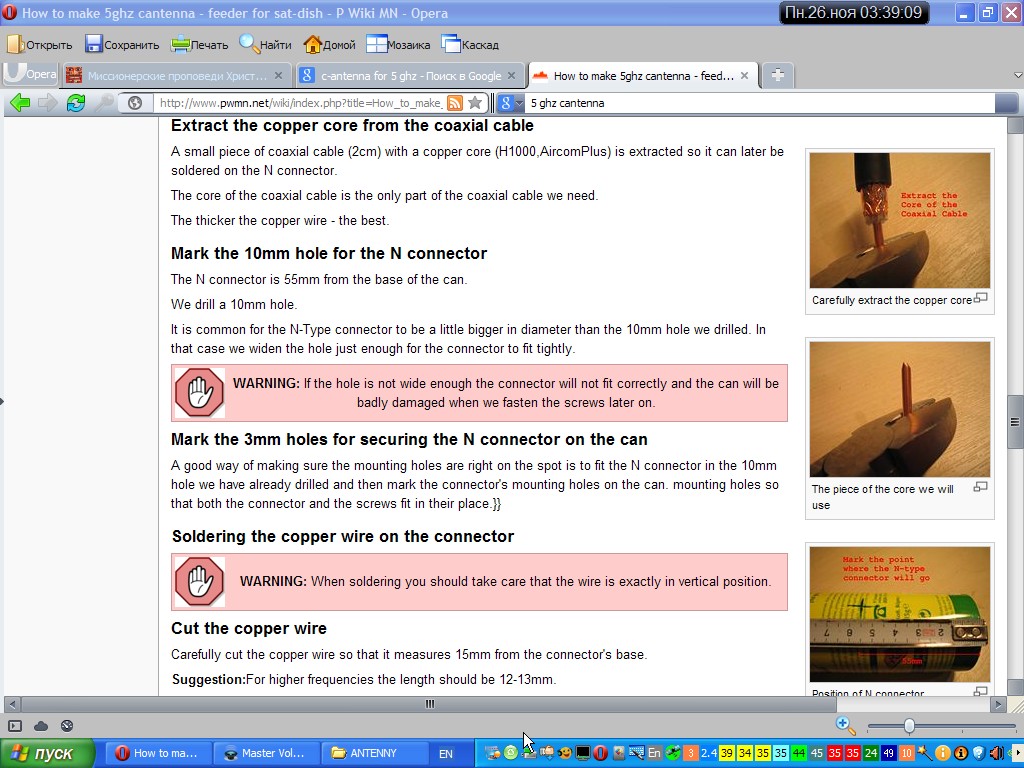The image size is (1024, 768).
Task: Click the globe site-info badge in address bar
Action: click(135, 103)
